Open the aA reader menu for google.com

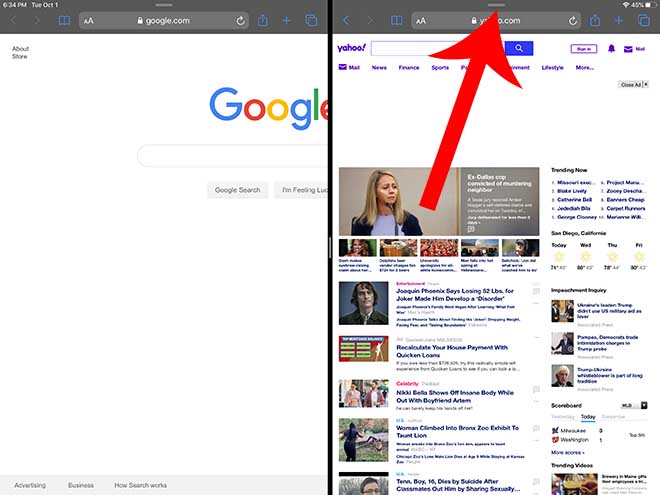coord(89,20)
